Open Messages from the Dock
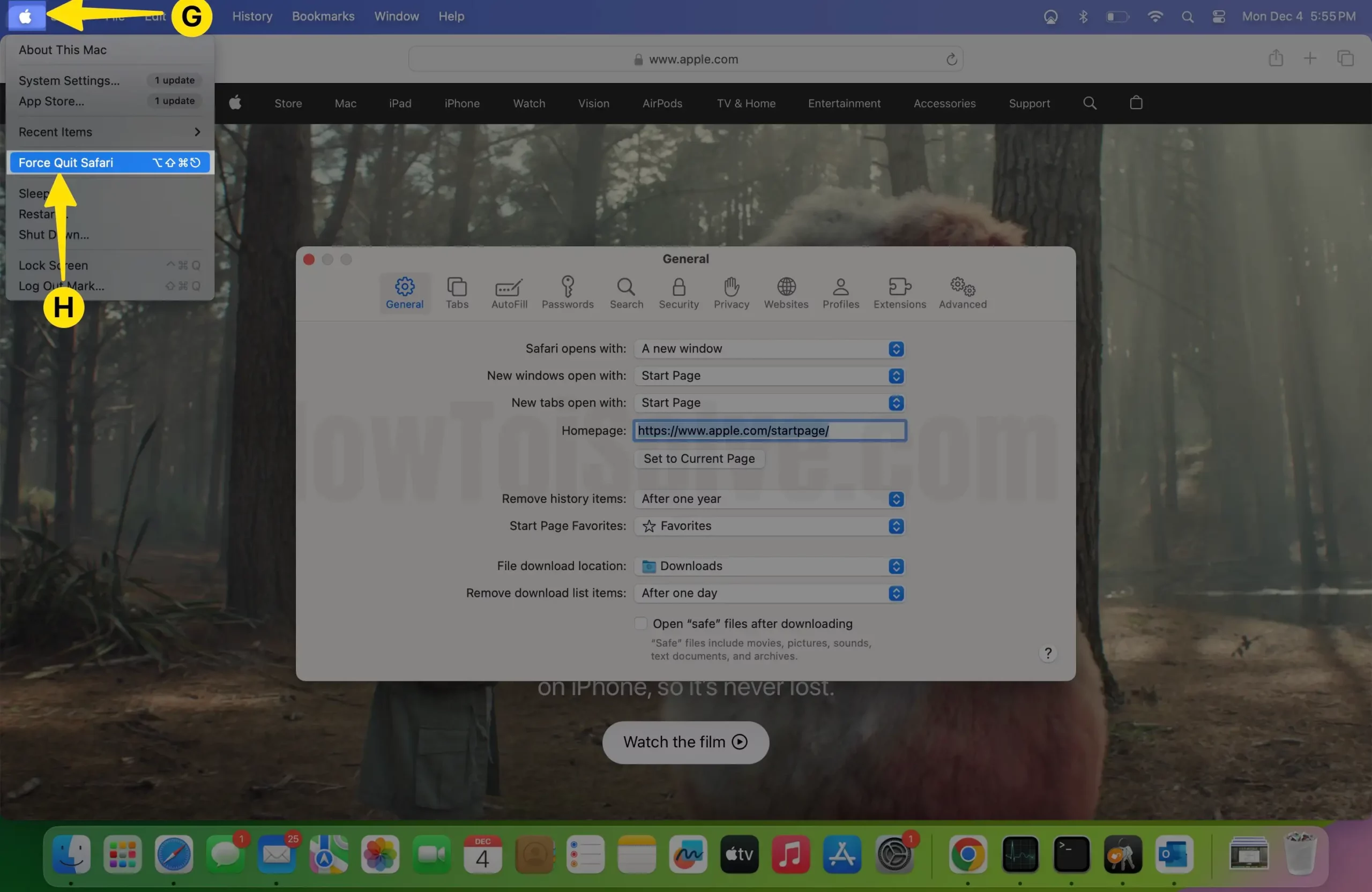 point(226,854)
